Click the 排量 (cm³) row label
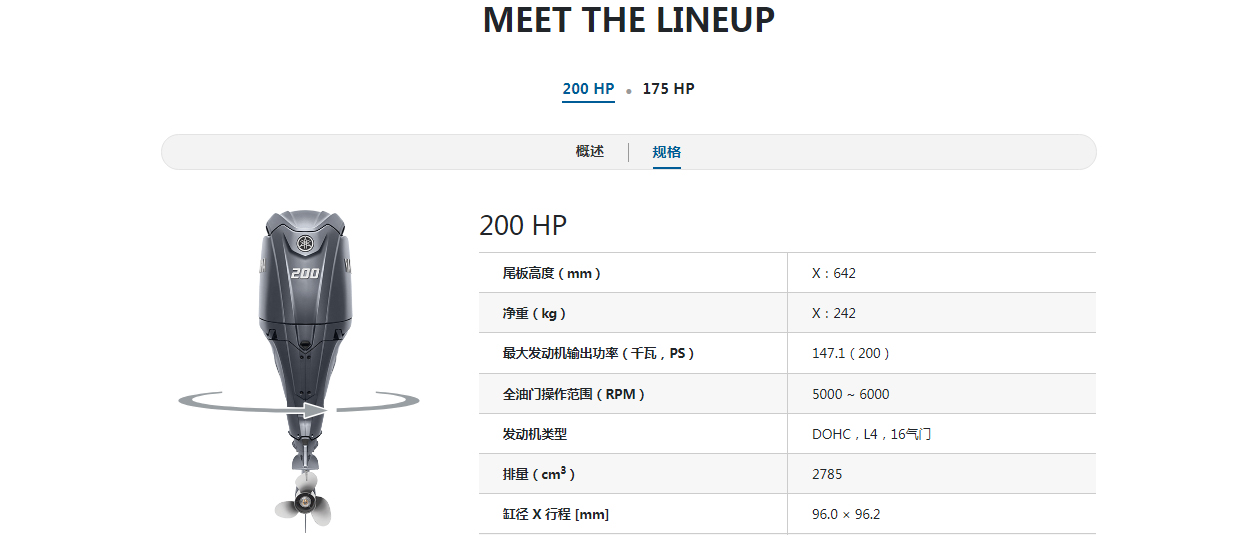 (539, 474)
